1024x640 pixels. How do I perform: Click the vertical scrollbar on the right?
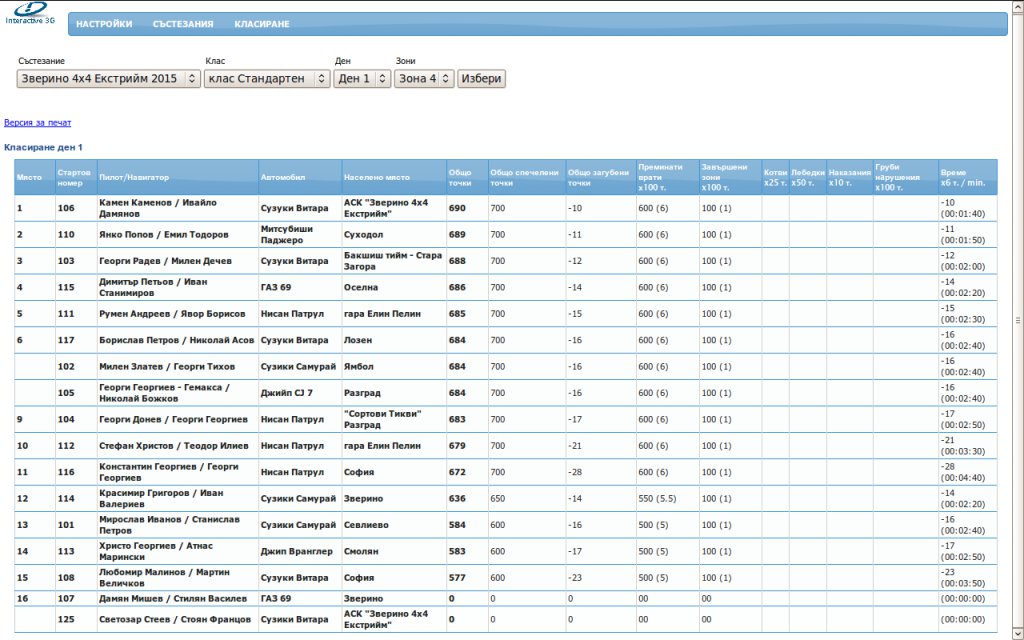click(1018, 320)
